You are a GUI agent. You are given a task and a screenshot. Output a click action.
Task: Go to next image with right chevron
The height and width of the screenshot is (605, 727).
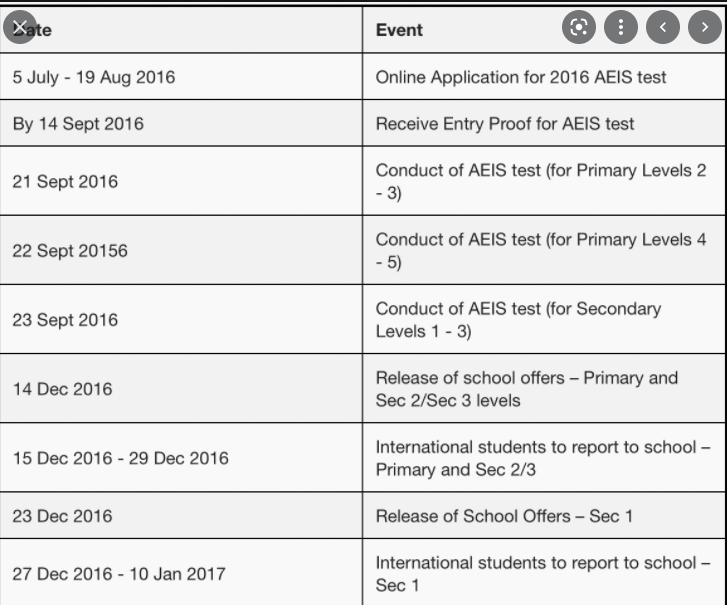click(x=705, y=27)
